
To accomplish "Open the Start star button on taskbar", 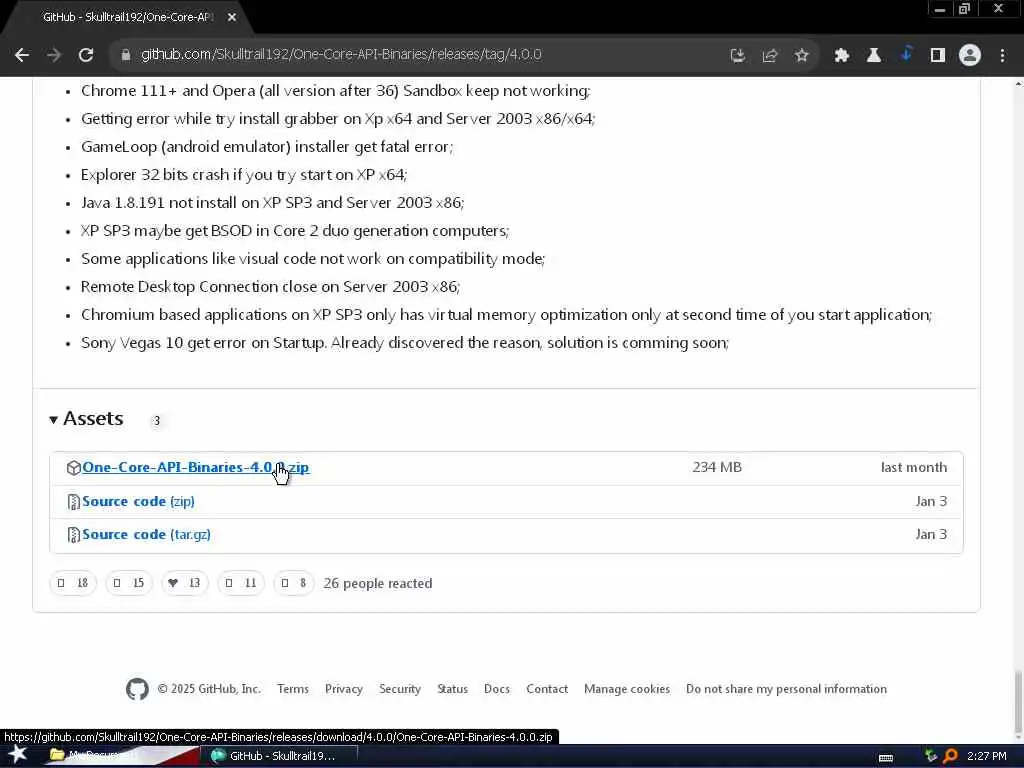I will (x=17, y=755).
